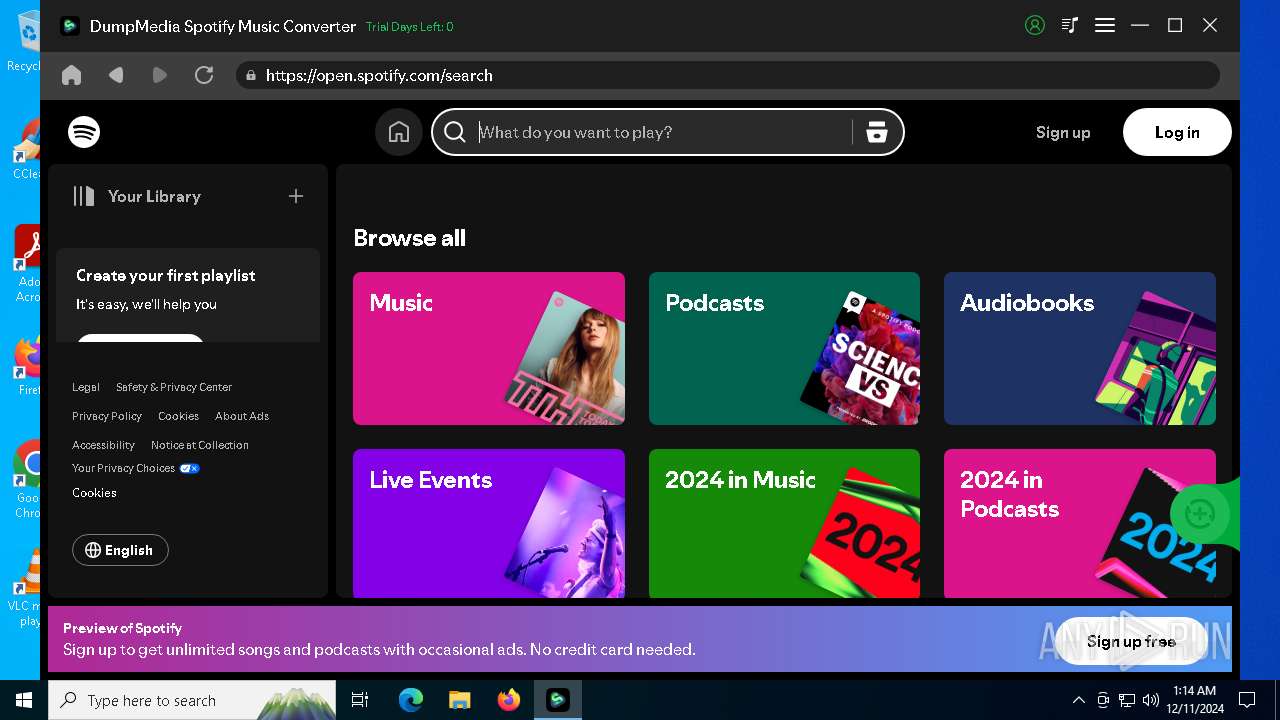Open Spotify Home button
Screen dimensions: 1280x720
coord(399,132)
